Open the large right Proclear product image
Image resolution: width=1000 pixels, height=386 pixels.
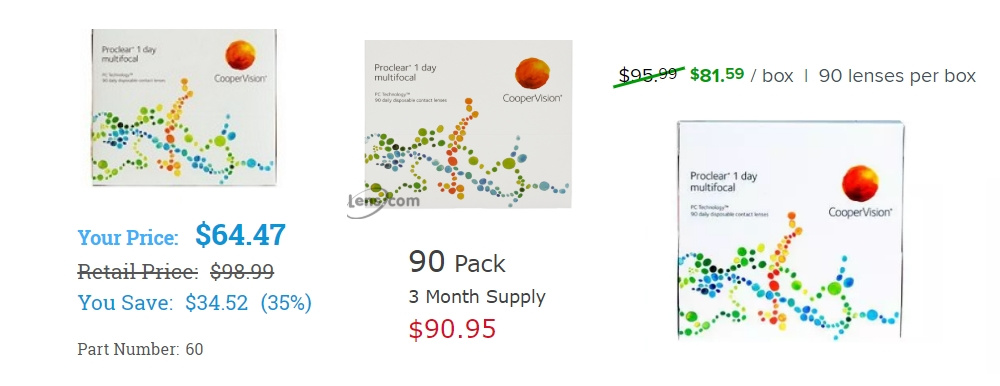(790, 230)
